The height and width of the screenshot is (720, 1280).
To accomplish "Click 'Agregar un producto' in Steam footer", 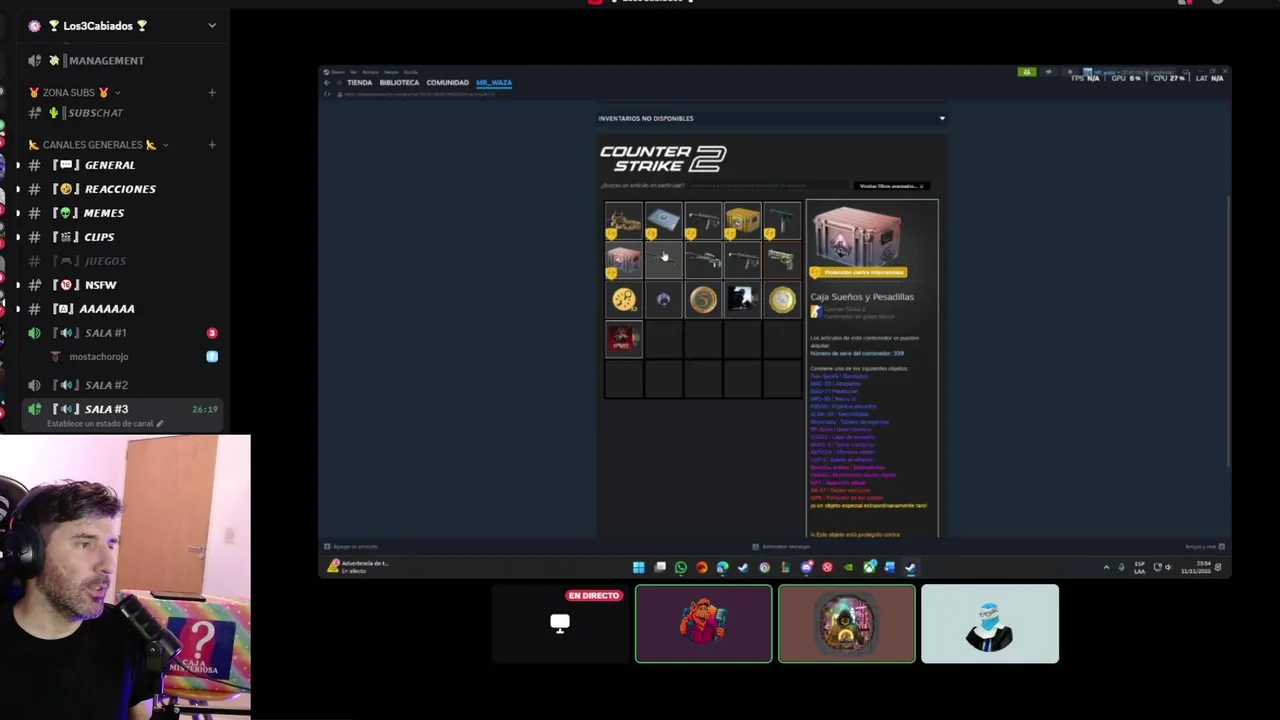I will (351, 547).
